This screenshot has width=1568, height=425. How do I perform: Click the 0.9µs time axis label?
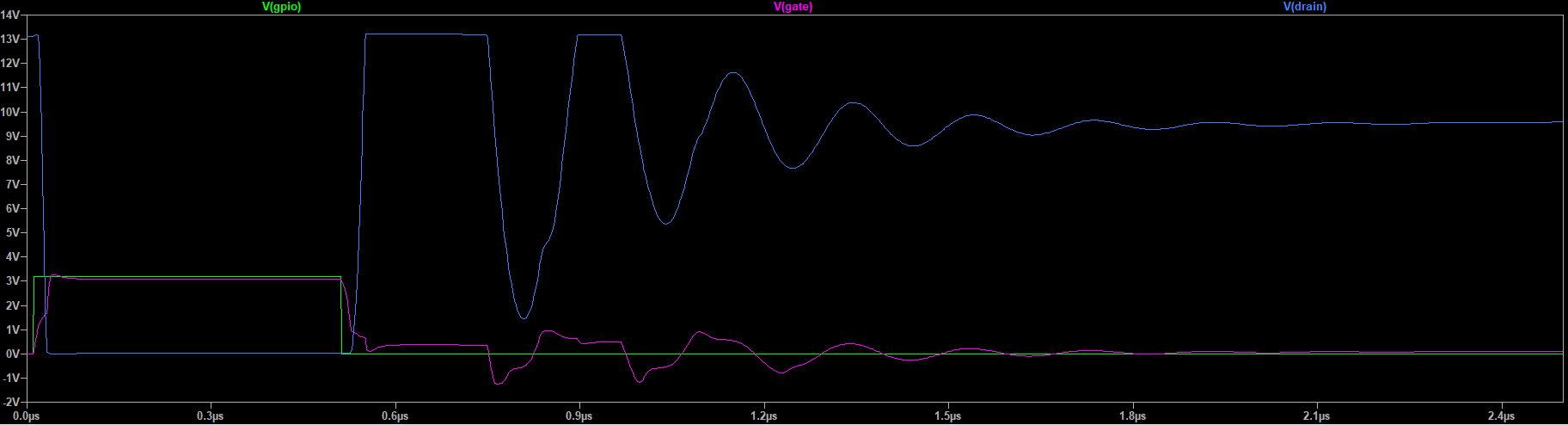(x=579, y=416)
